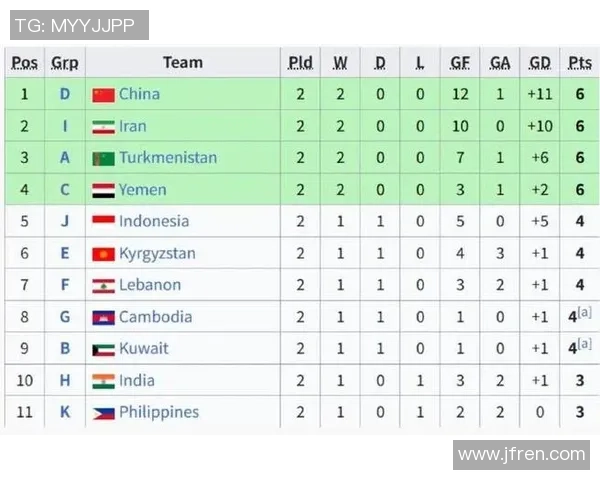
Task: Open the Turkmenistan team link
Action: point(167,158)
